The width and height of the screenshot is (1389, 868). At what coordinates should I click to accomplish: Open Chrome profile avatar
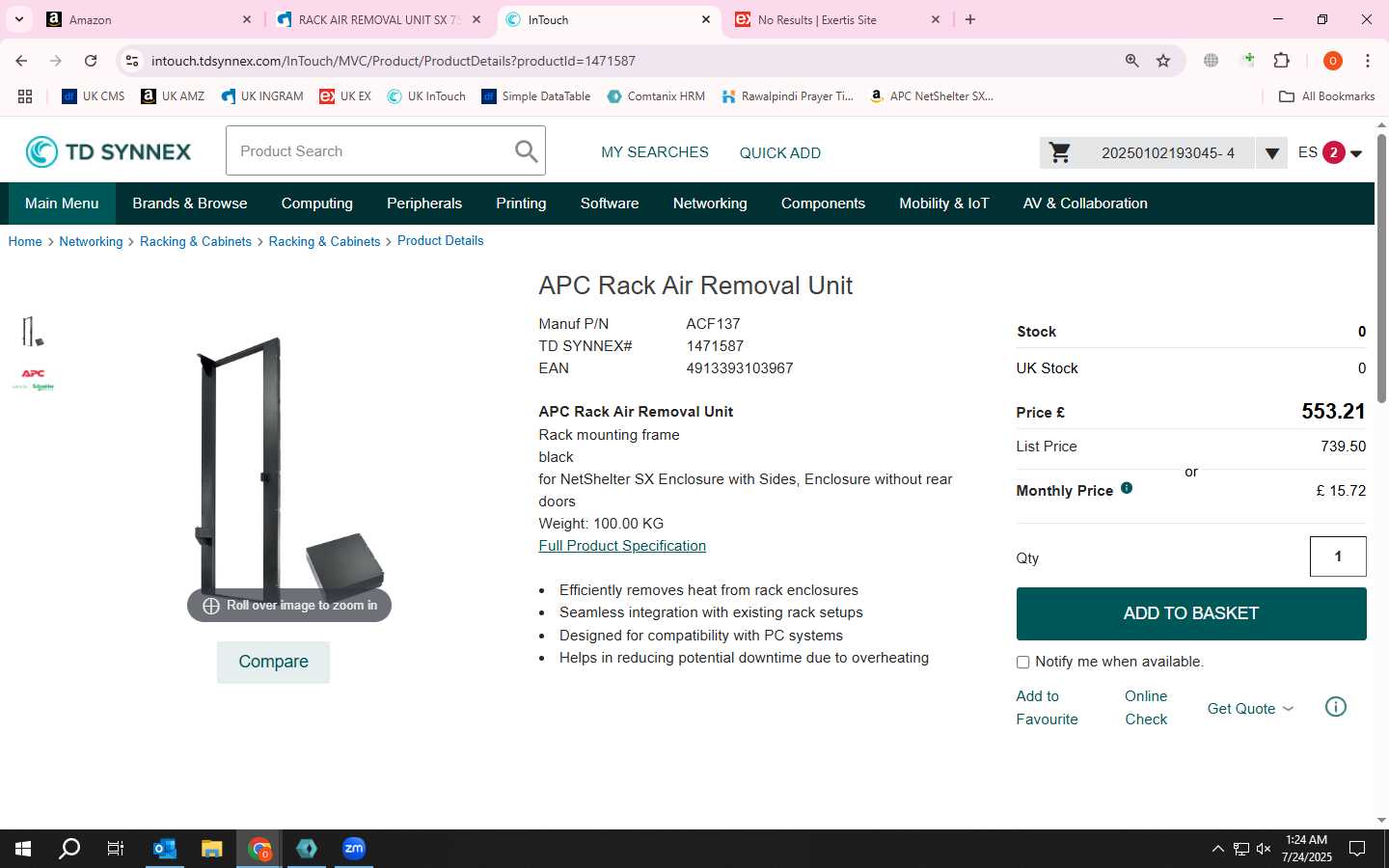pyautogui.click(x=1333, y=61)
